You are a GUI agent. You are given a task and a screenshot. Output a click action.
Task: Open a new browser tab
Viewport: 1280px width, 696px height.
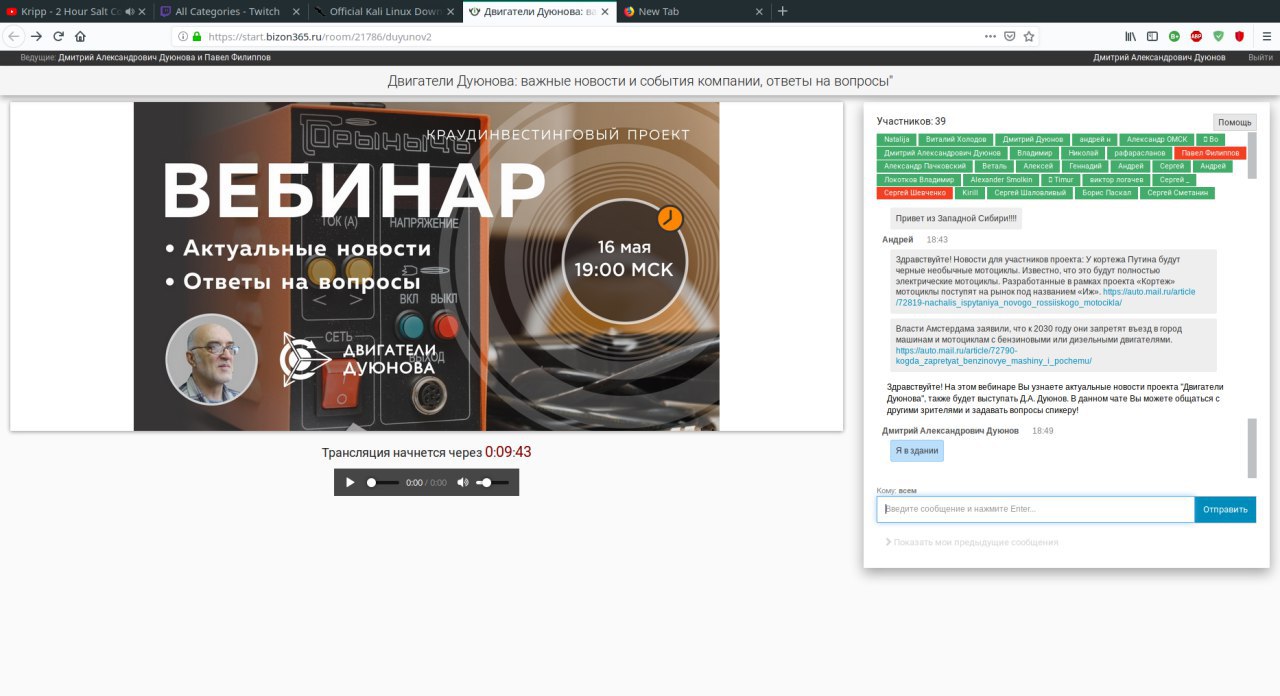coord(782,11)
